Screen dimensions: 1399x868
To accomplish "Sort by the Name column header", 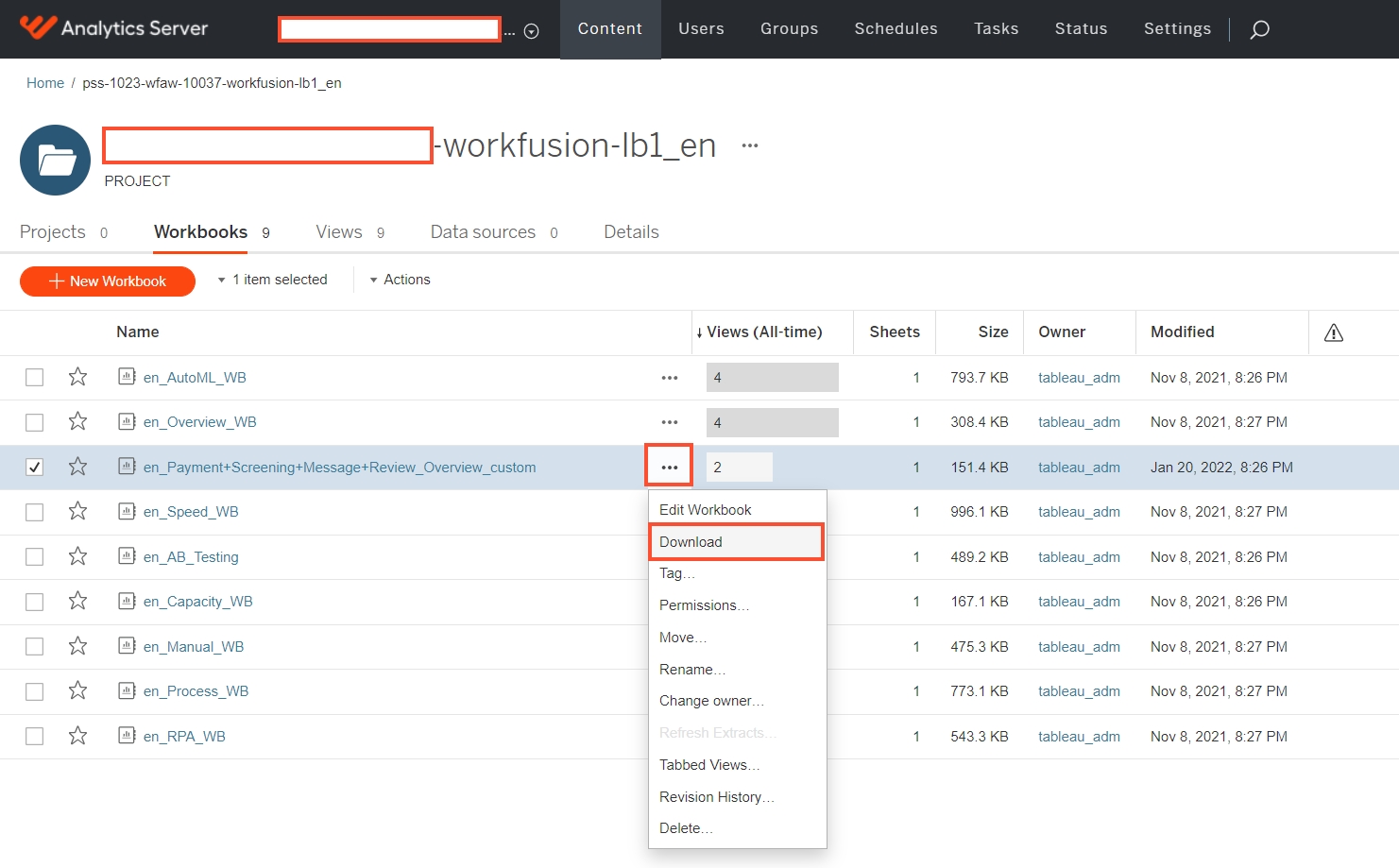I will pos(138,332).
